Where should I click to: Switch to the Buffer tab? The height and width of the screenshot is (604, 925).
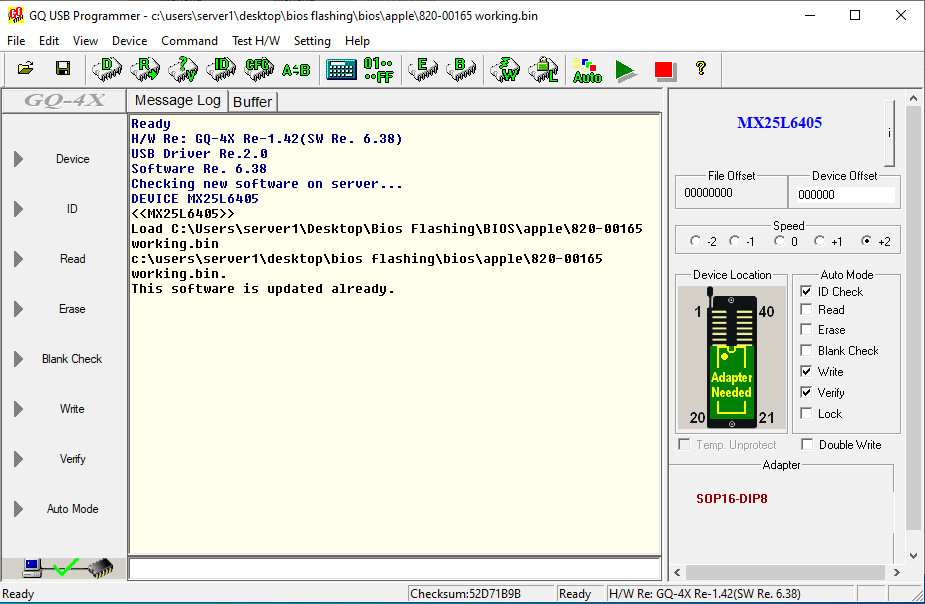pyautogui.click(x=253, y=102)
